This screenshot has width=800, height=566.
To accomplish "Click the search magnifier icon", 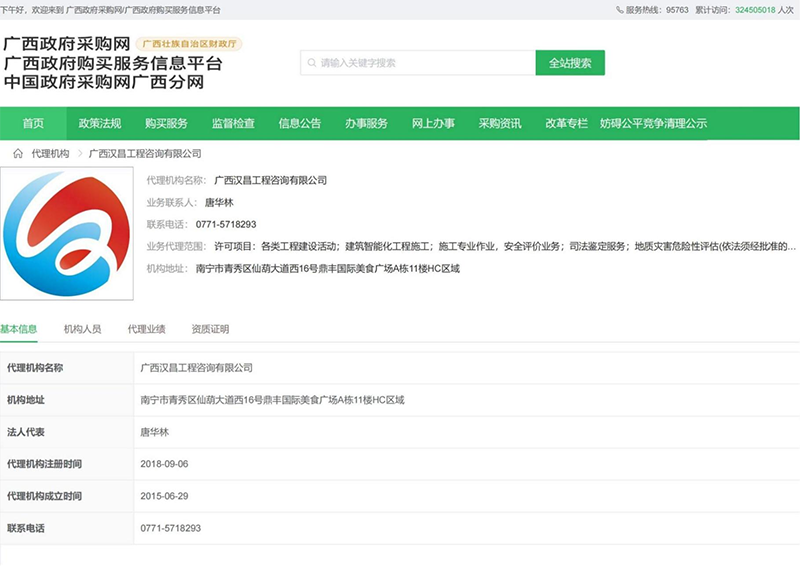I will pyautogui.click(x=311, y=63).
